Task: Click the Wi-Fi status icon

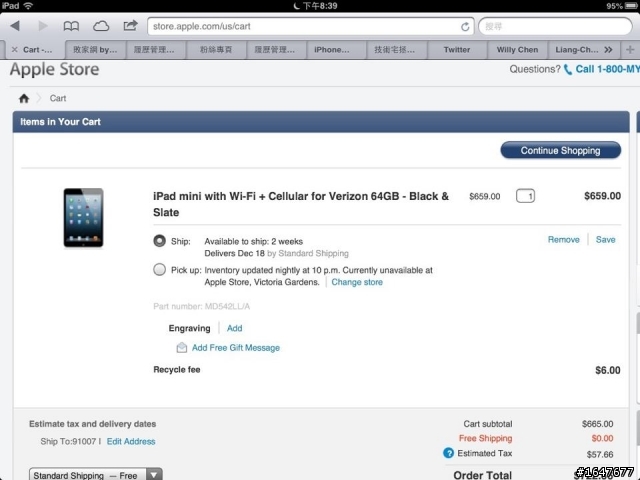Action: 28,6
